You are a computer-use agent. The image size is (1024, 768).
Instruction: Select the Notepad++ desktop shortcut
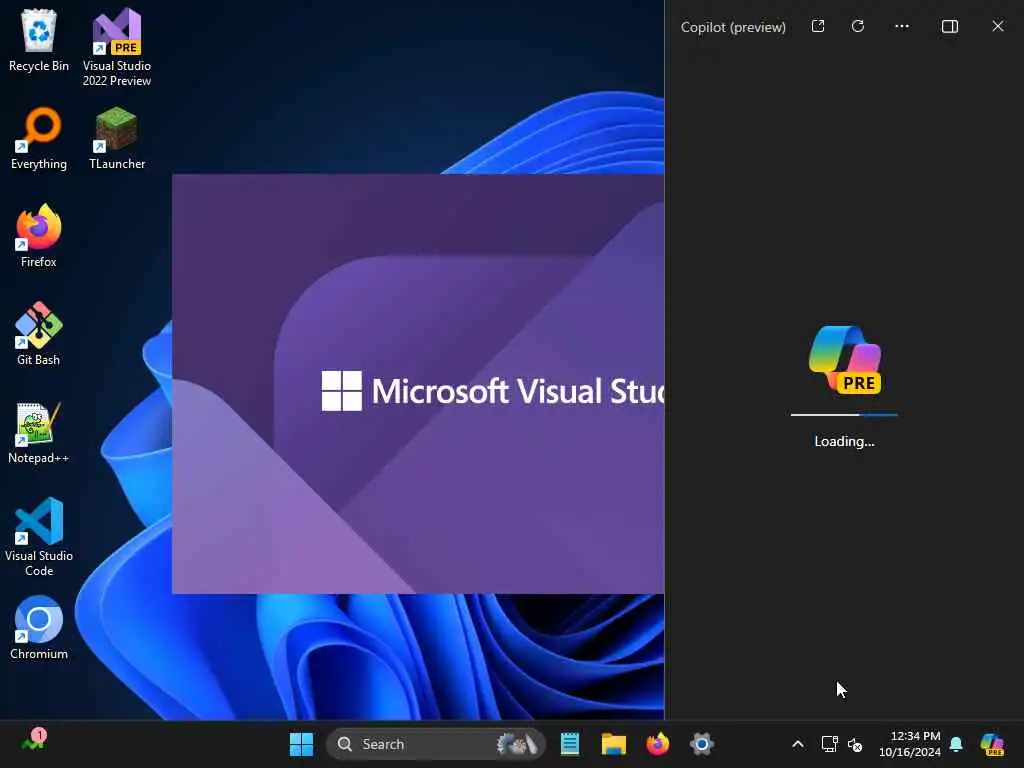pyautogui.click(x=39, y=432)
